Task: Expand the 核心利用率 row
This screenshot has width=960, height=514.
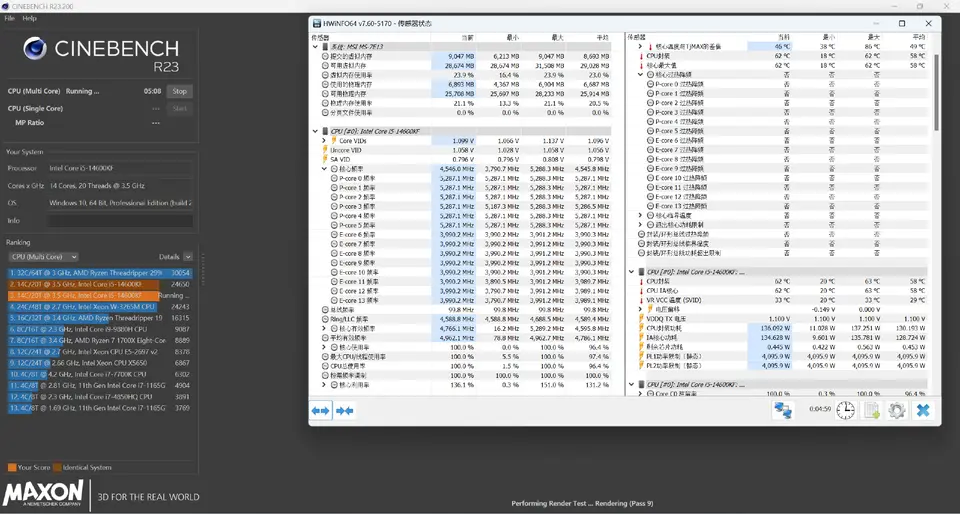Action: [324, 385]
